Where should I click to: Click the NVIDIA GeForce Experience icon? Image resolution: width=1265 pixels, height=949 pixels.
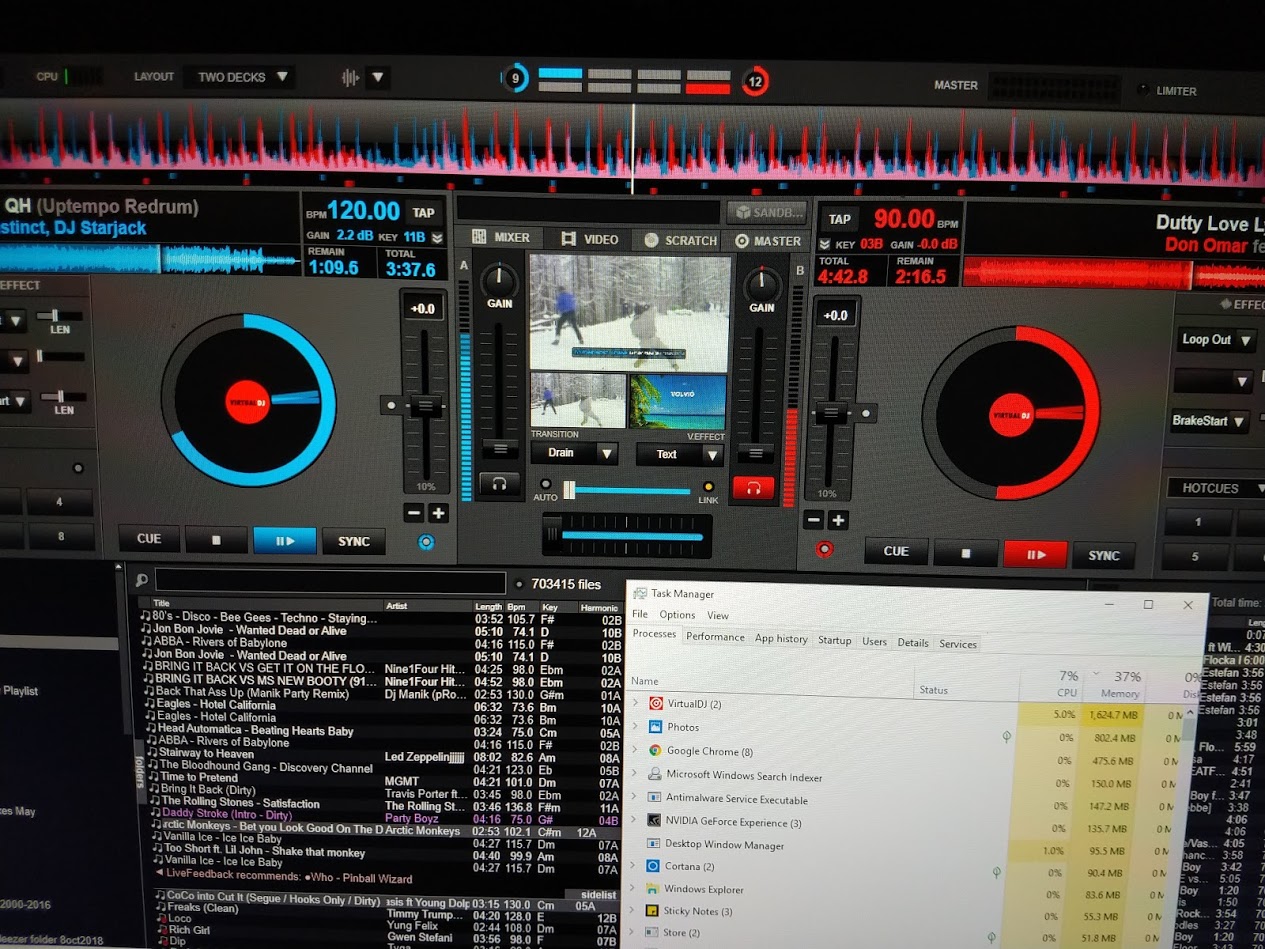pos(655,821)
